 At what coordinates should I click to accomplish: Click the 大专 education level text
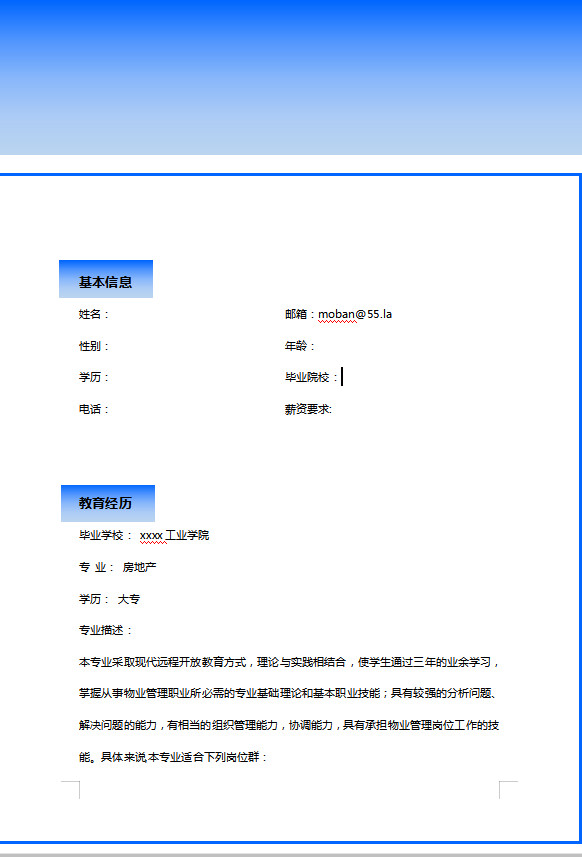(129, 599)
